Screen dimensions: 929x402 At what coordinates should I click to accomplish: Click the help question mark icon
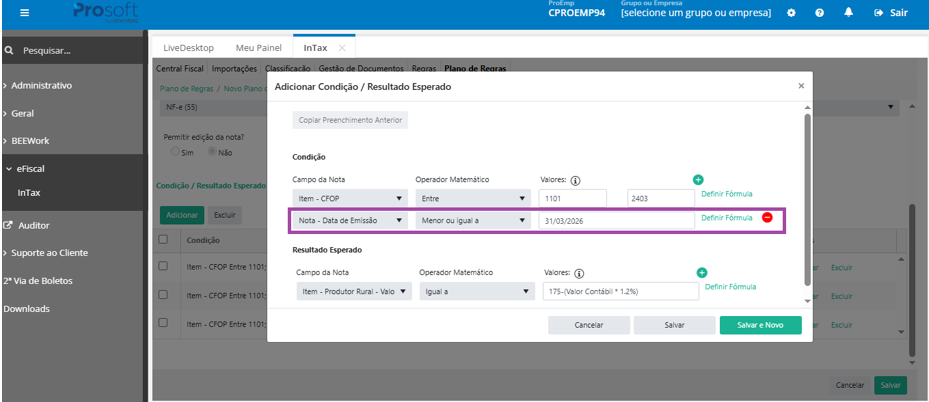[819, 12]
